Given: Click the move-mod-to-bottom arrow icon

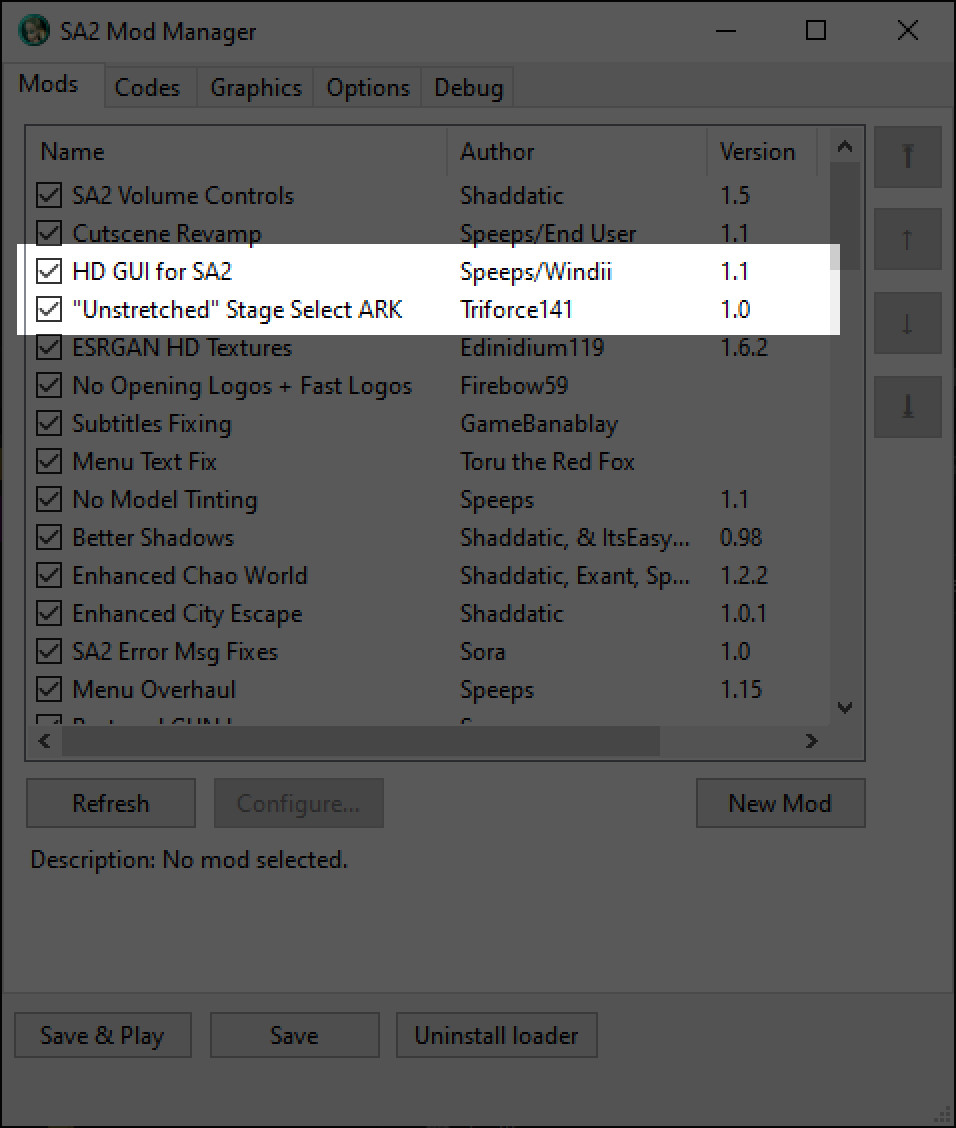Looking at the screenshot, I should pos(907,406).
